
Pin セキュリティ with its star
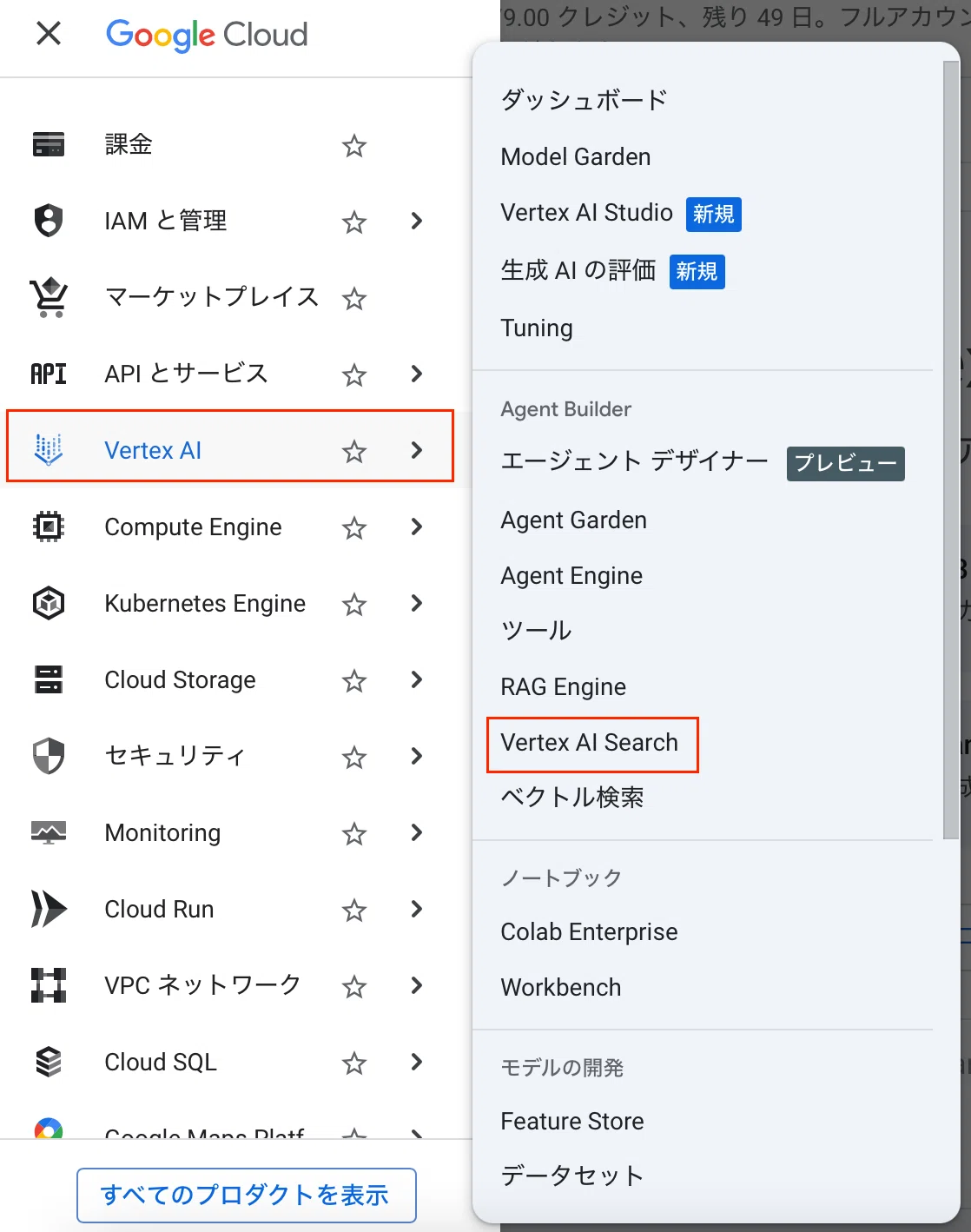pos(354,757)
